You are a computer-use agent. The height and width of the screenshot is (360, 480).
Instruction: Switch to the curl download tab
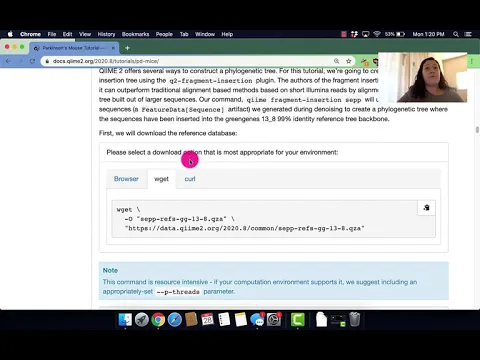click(190, 179)
